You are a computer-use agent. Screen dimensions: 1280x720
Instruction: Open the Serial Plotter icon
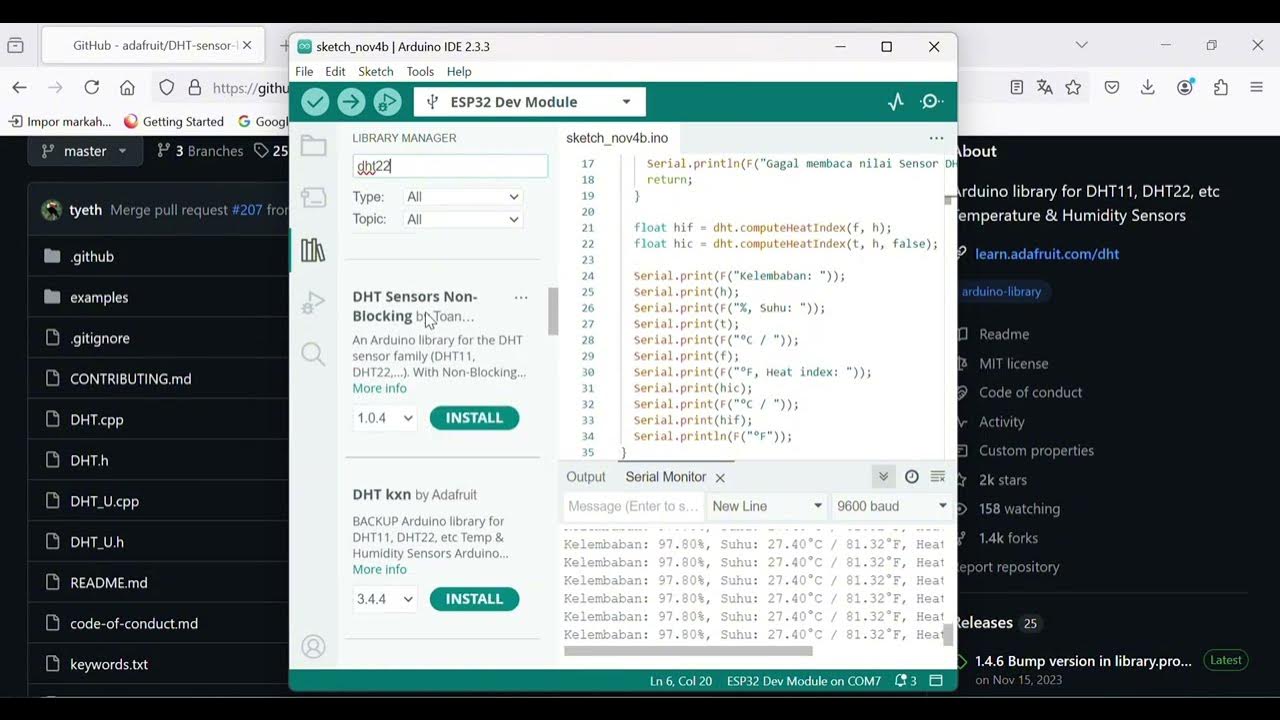pyautogui.click(x=896, y=102)
